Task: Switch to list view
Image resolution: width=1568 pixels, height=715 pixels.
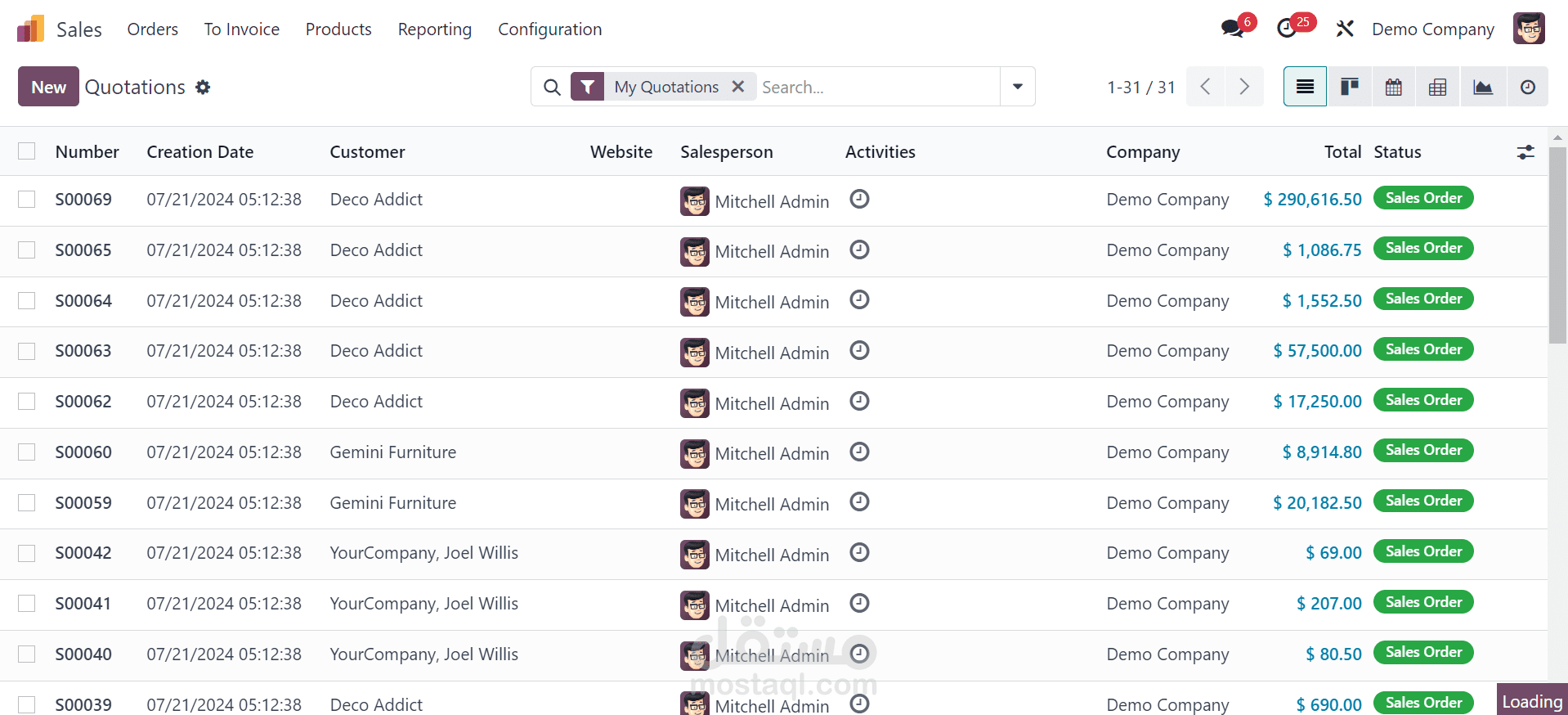Action: click(1305, 87)
